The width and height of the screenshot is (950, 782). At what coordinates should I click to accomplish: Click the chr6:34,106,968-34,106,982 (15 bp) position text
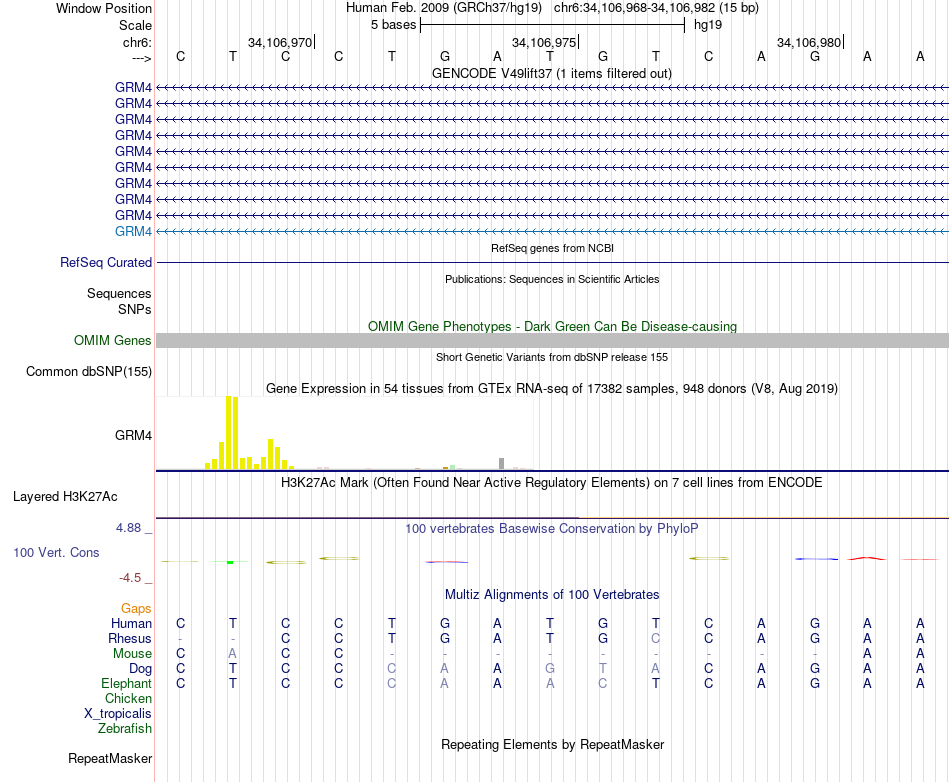pyautogui.click(x=656, y=8)
